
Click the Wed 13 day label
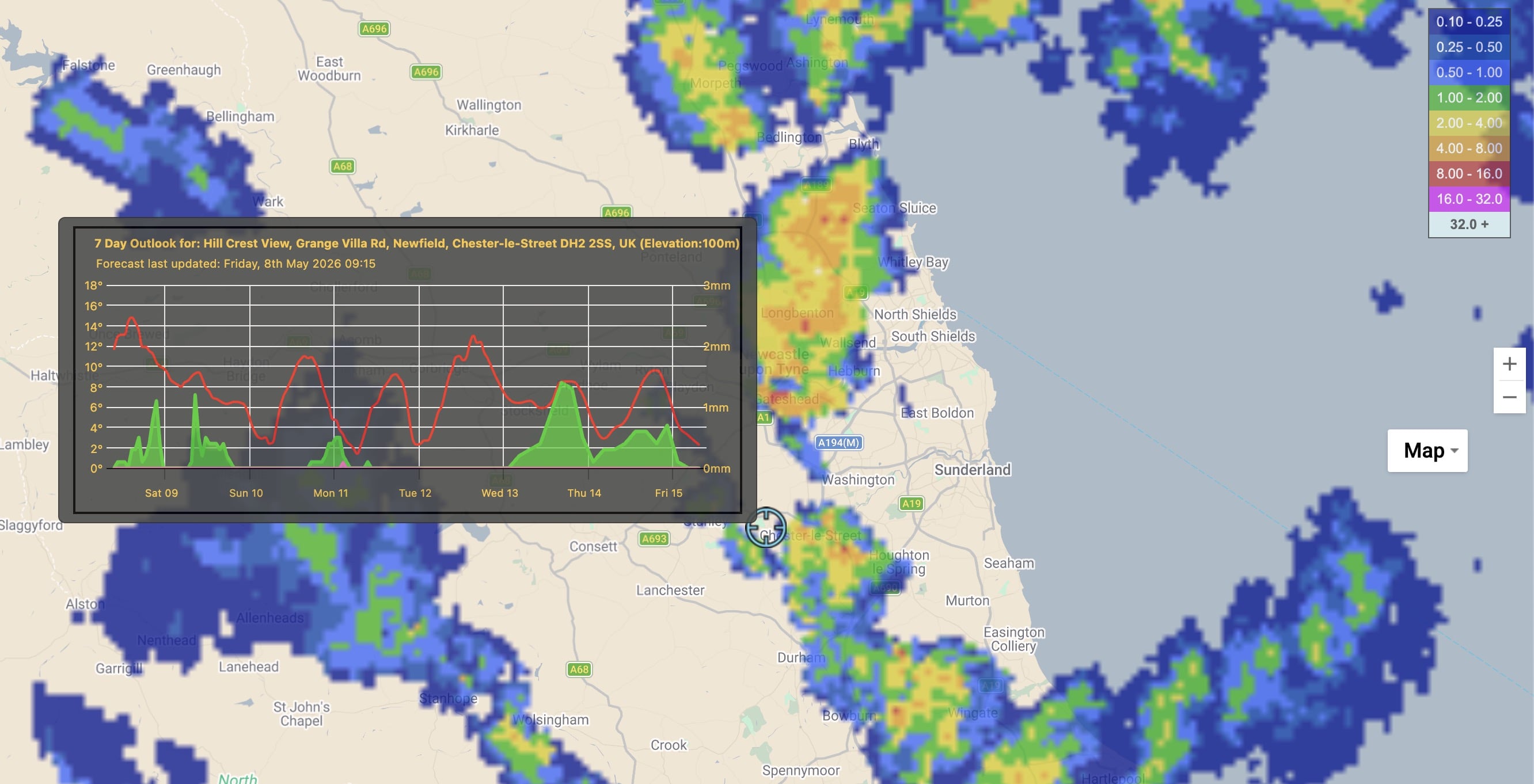(x=500, y=493)
